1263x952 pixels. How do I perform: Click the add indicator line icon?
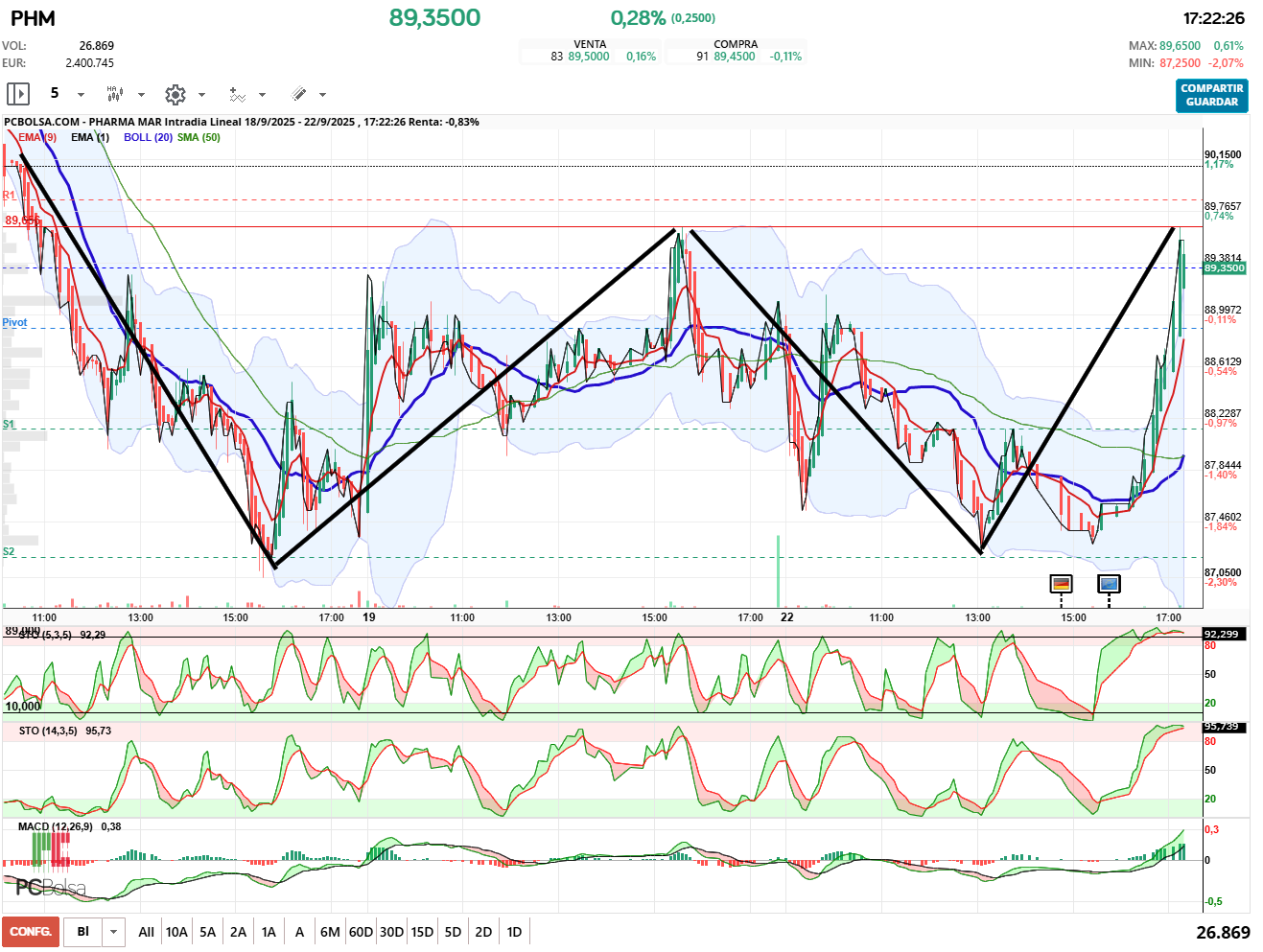point(237,94)
